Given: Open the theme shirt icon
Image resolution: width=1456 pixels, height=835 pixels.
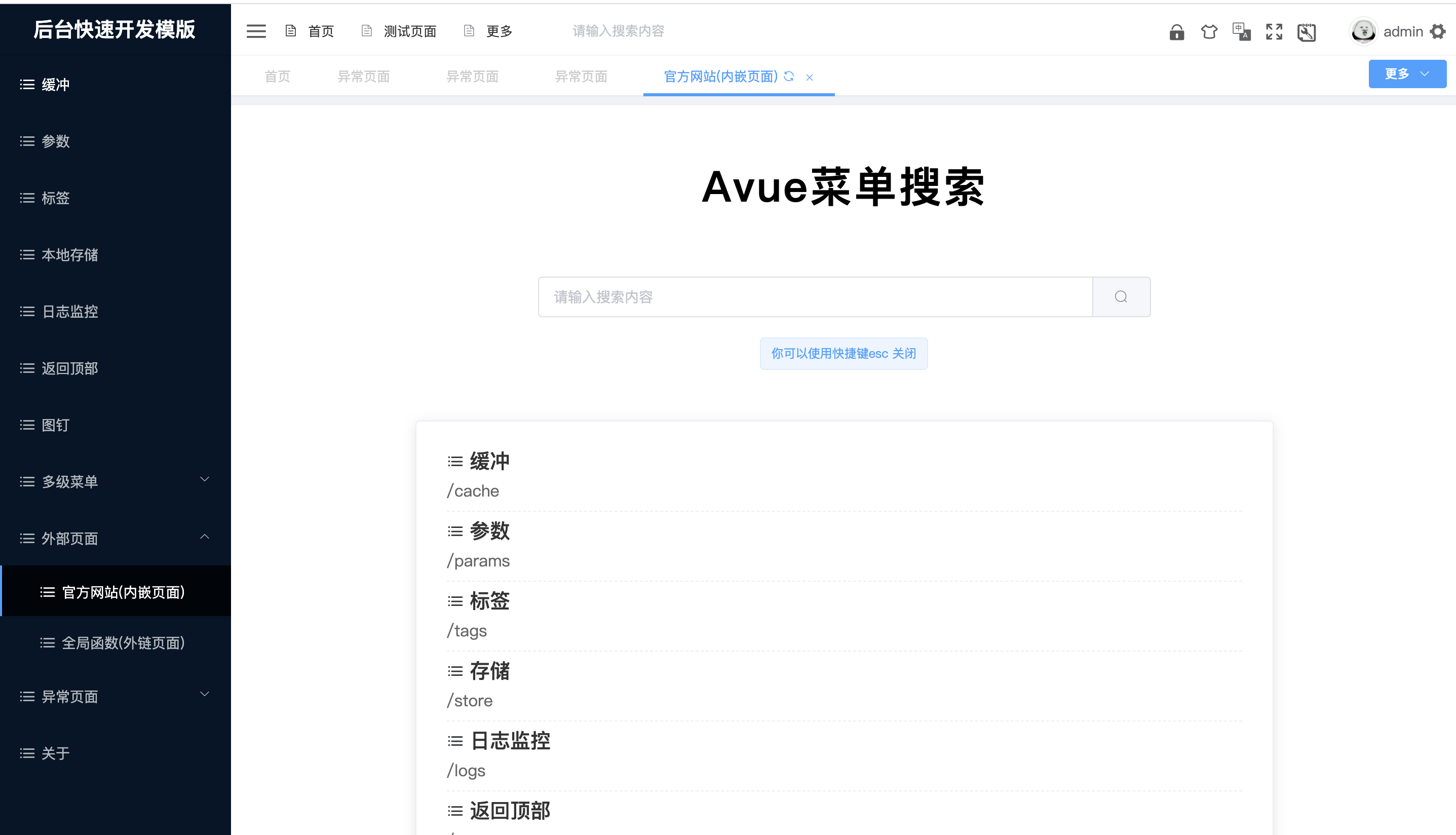Looking at the screenshot, I should (1209, 31).
